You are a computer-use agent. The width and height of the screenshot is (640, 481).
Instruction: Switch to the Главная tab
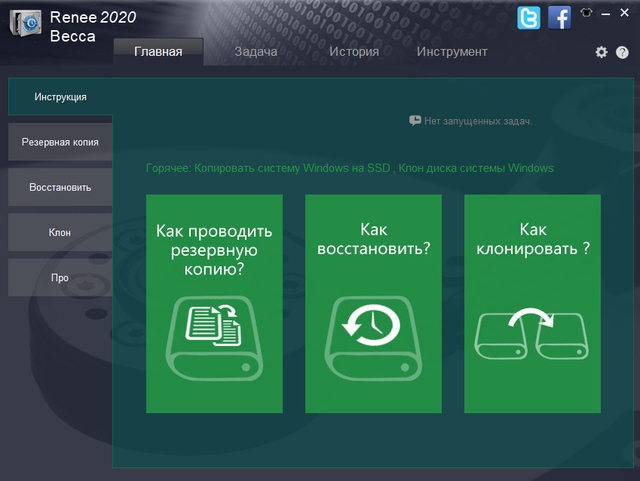[x=158, y=52]
